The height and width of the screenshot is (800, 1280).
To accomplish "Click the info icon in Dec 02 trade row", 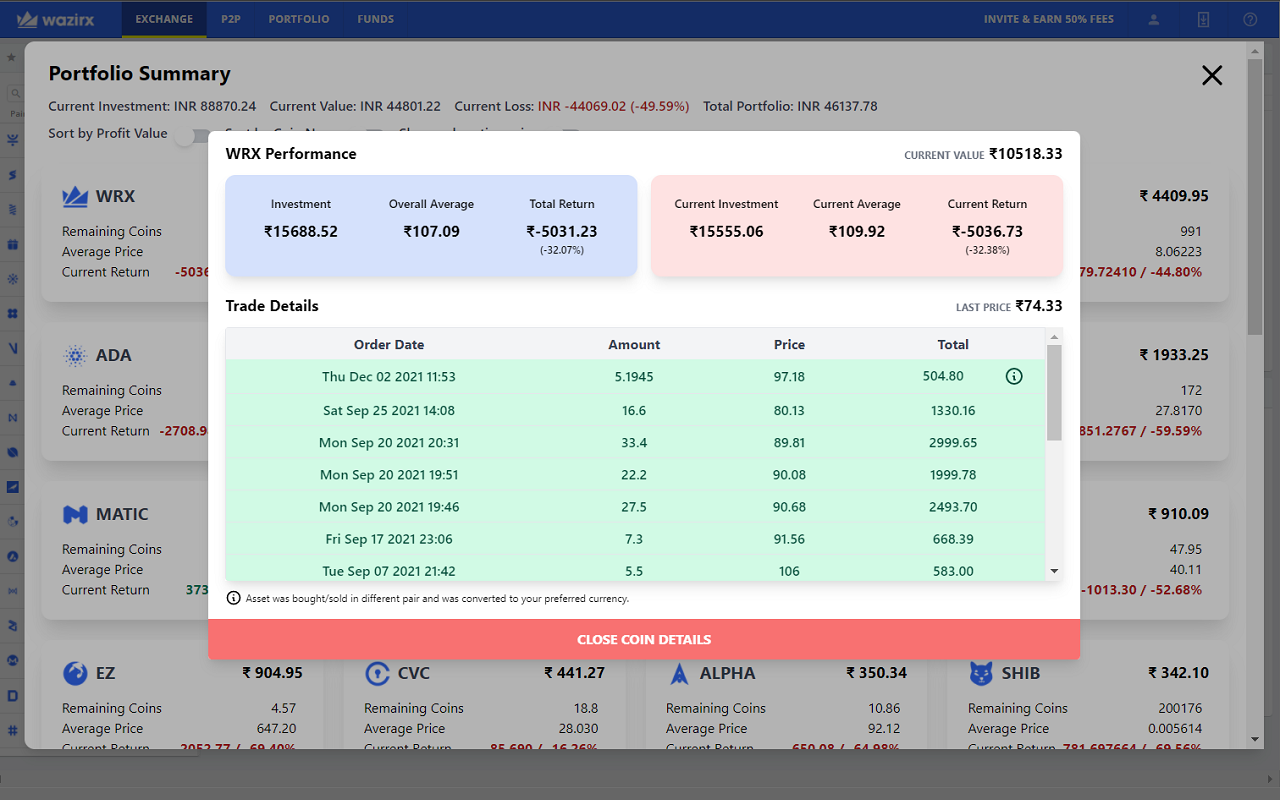I will (1014, 377).
